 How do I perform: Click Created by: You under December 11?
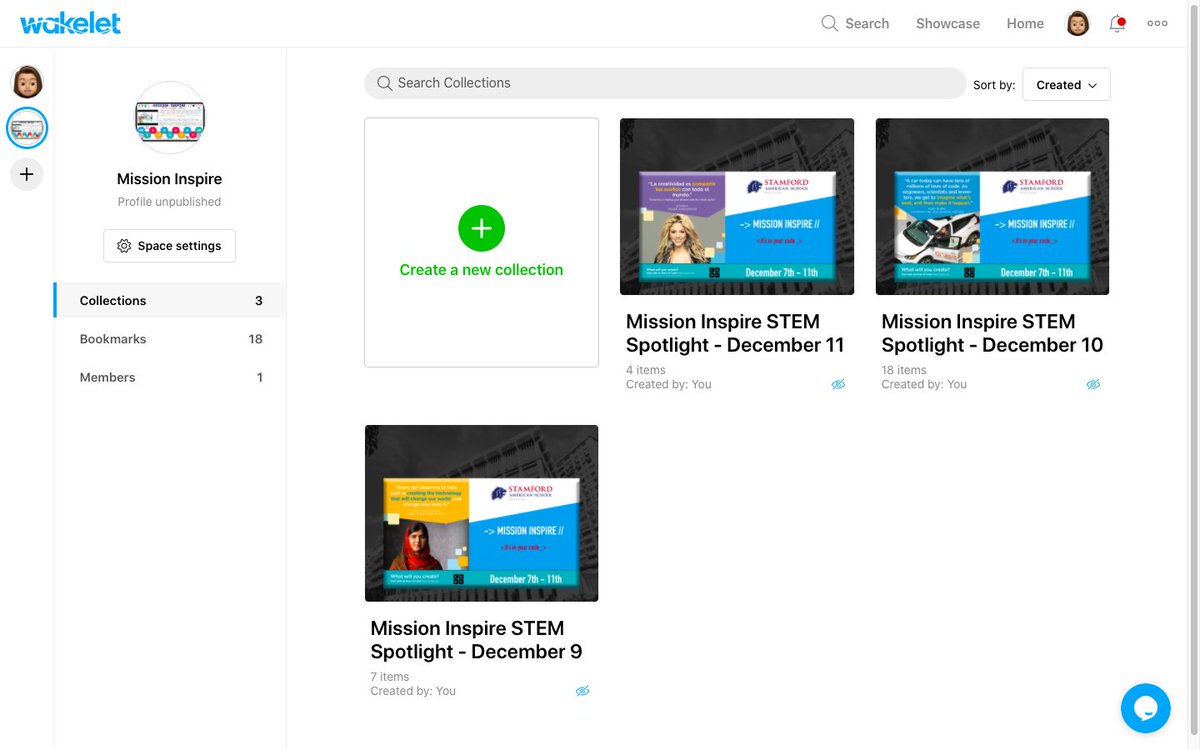tap(669, 384)
